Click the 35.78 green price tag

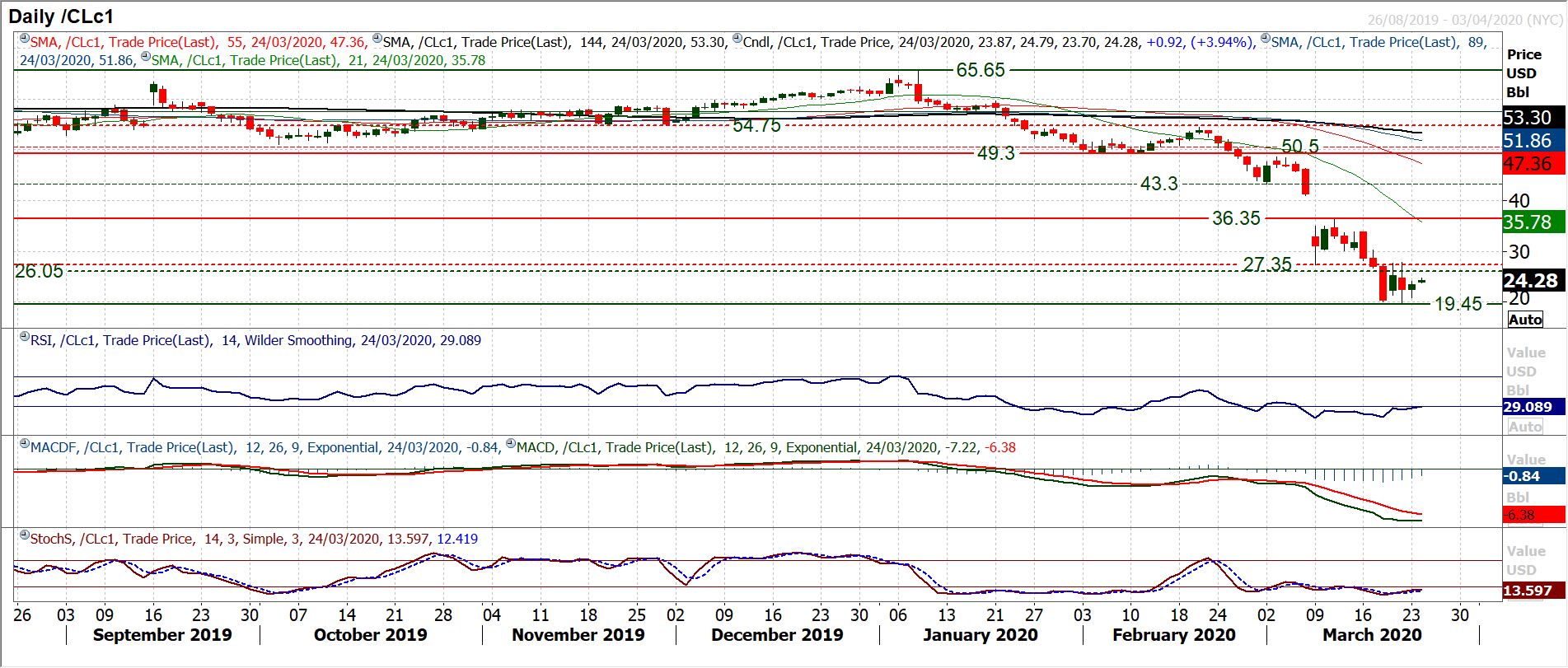(x=1533, y=222)
